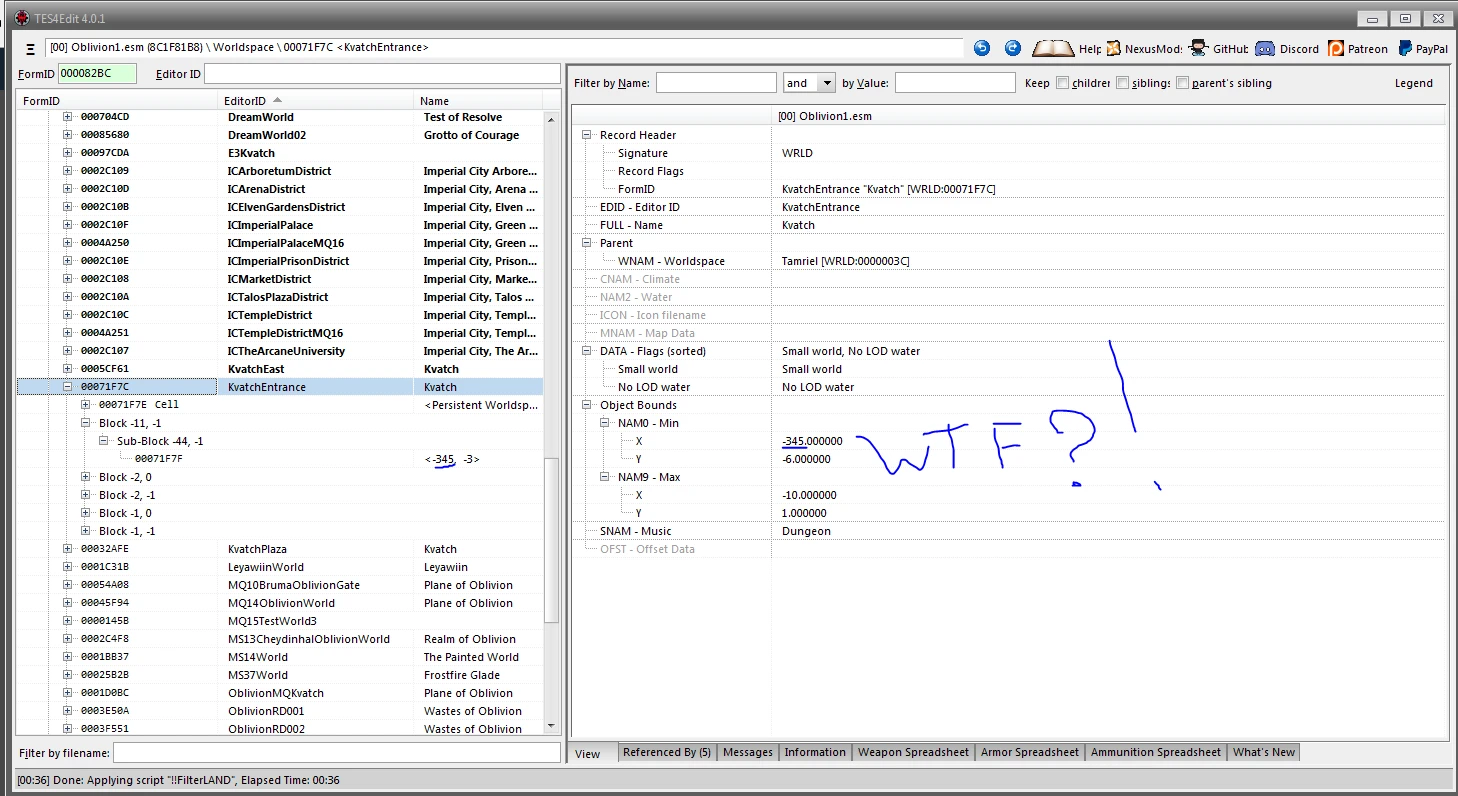Collapse the NAM0 - Min section
1458x796 pixels.
(x=605, y=423)
